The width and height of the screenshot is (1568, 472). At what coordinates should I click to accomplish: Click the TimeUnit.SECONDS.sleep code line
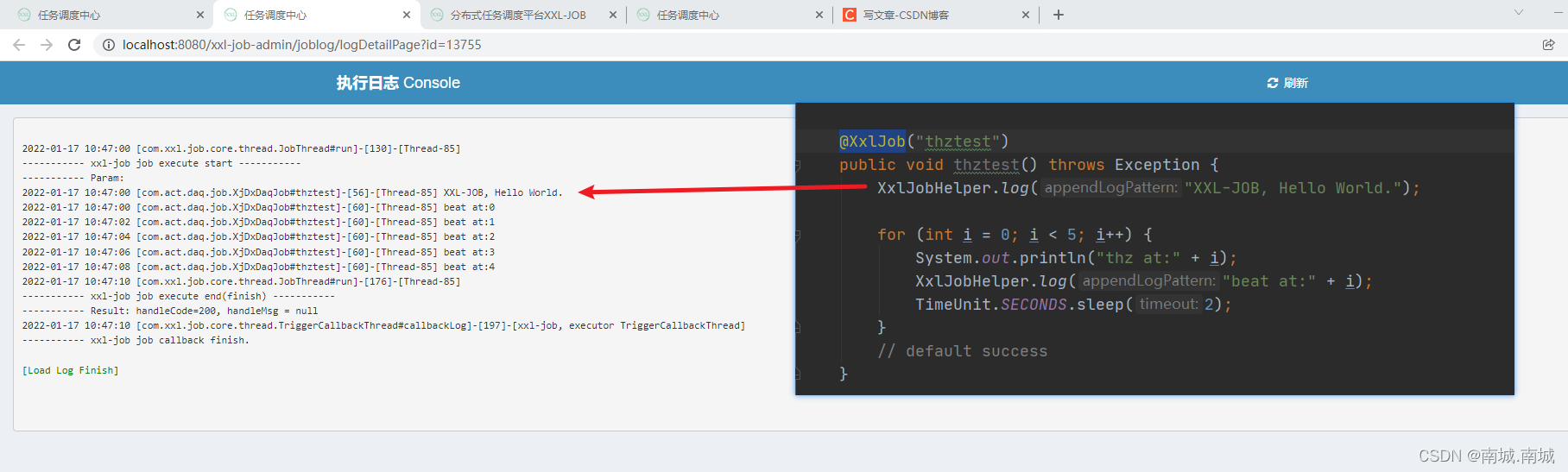pyautogui.click(x=1073, y=305)
